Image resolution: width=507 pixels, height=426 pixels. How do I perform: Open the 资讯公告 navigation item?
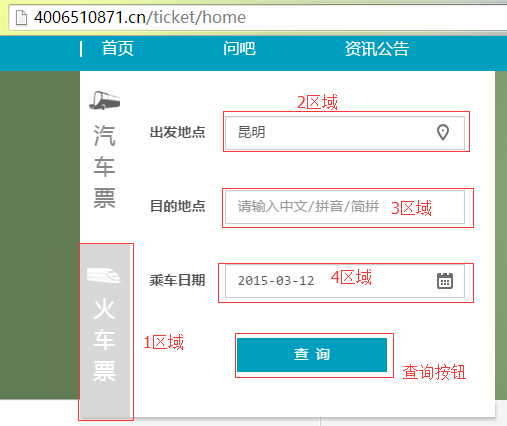(x=377, y=49)
